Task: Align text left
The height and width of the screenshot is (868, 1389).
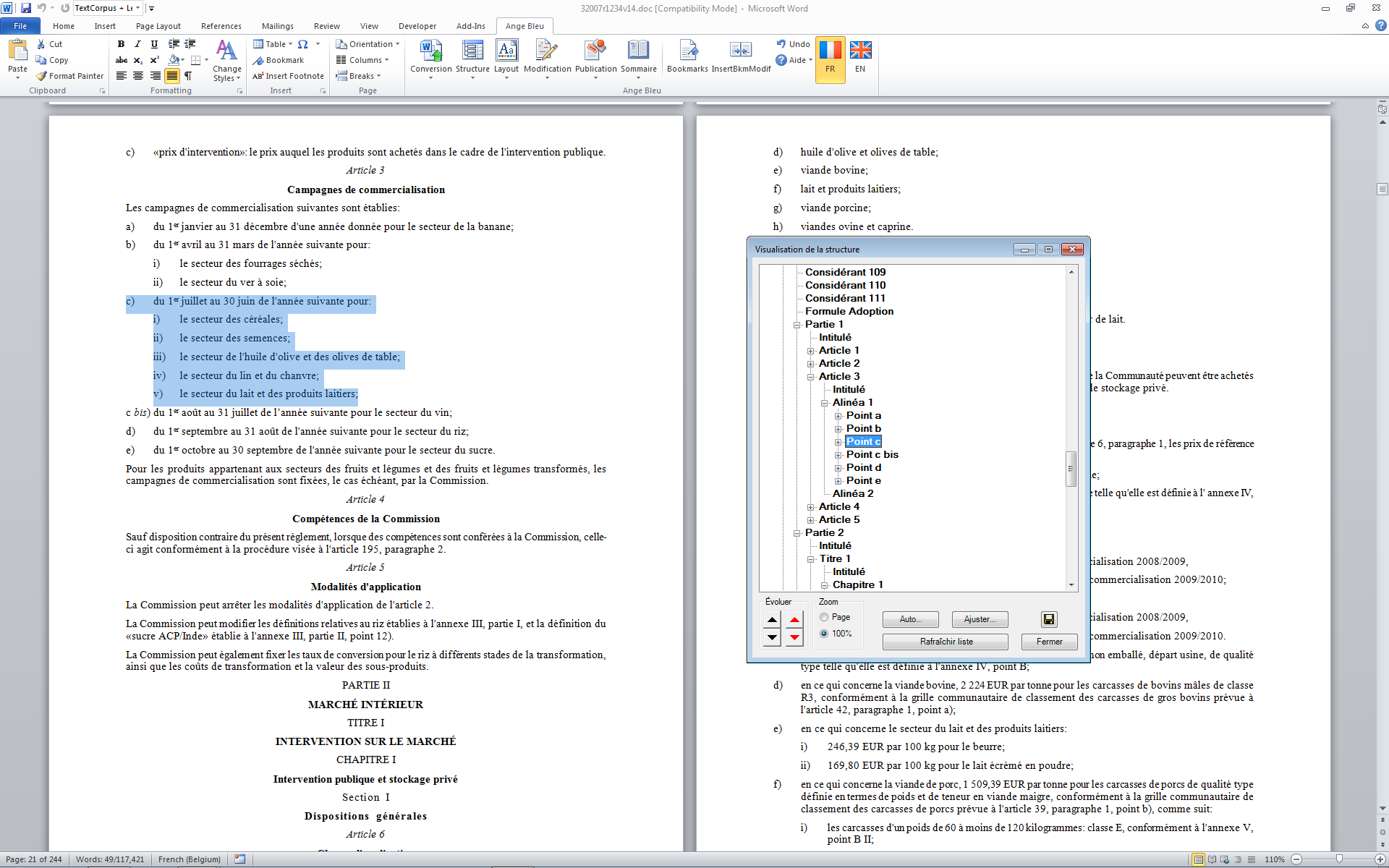Action: 122,76
